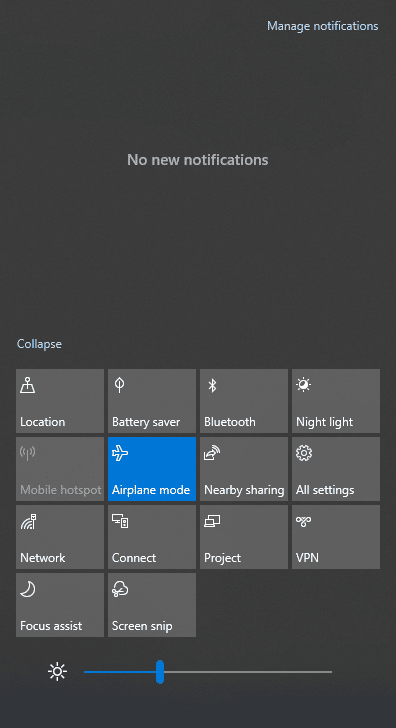Click the VPN tile icon

(x=304, y=521)
